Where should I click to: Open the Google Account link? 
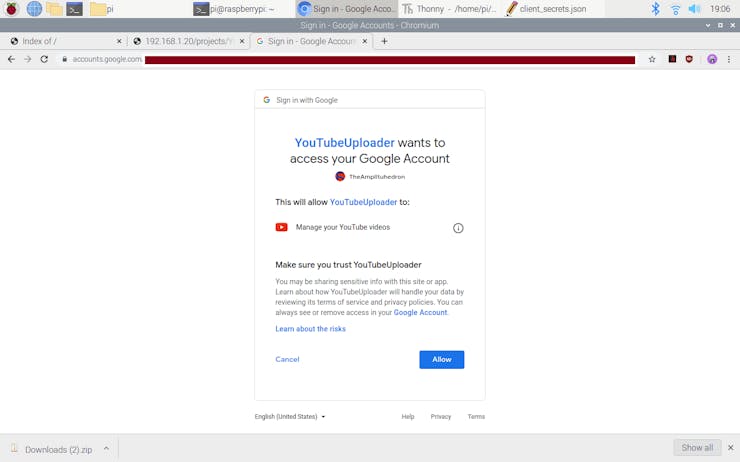(420, 312)
